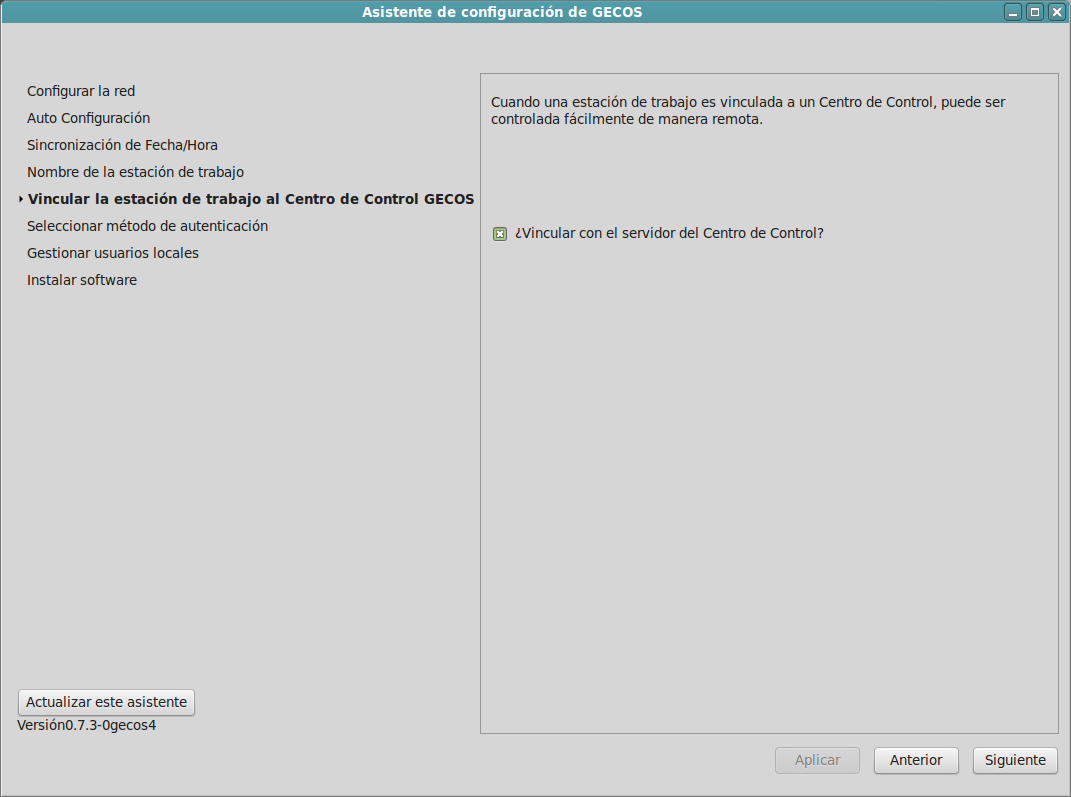Click the version label 'Versión0.7.3-0gecos4'
Screen dimensions: 1071x797
point(87,725)
